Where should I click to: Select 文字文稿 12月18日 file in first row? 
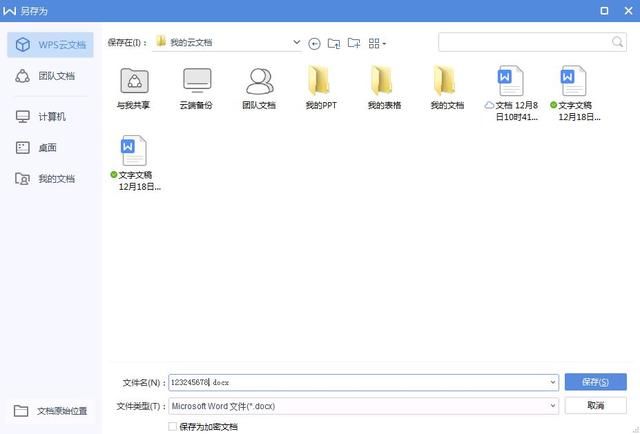(x=575, y=93)
